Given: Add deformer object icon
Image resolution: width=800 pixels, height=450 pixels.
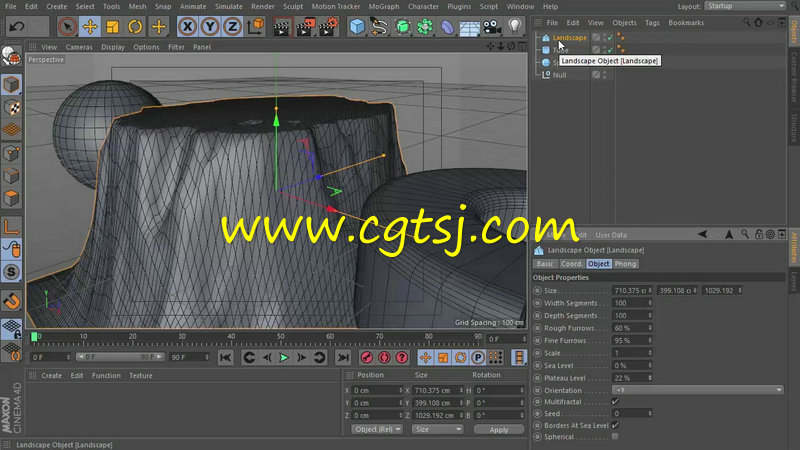Looking at the screenshot, I should pyautogui.click(x=447, y=27).
